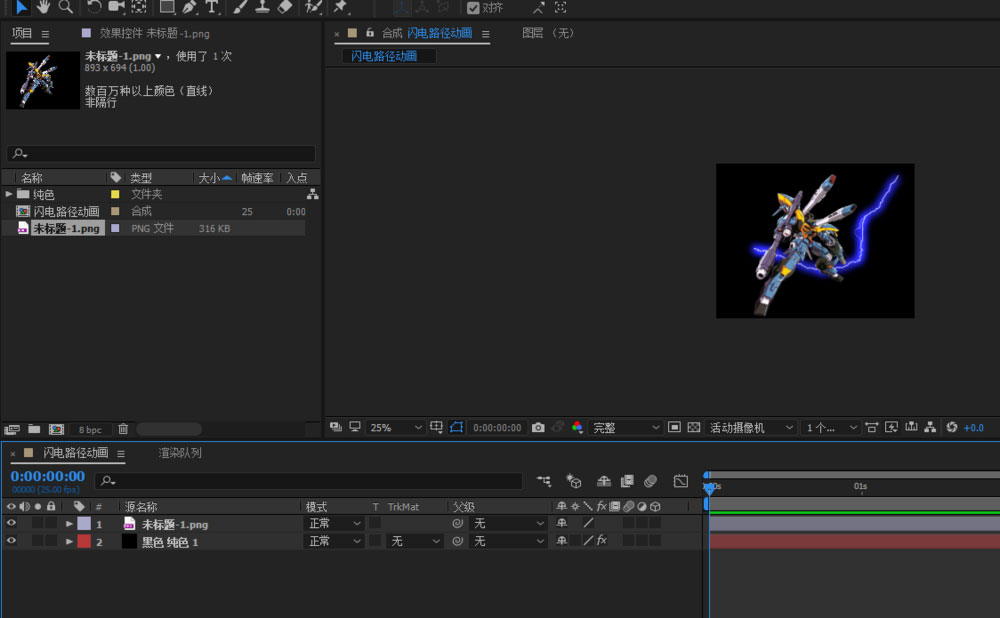Image resolution: width=1000 pixels, height=618 pixels.
Task: Open the 25% magnification dropdown
Action: click(396, 427)
